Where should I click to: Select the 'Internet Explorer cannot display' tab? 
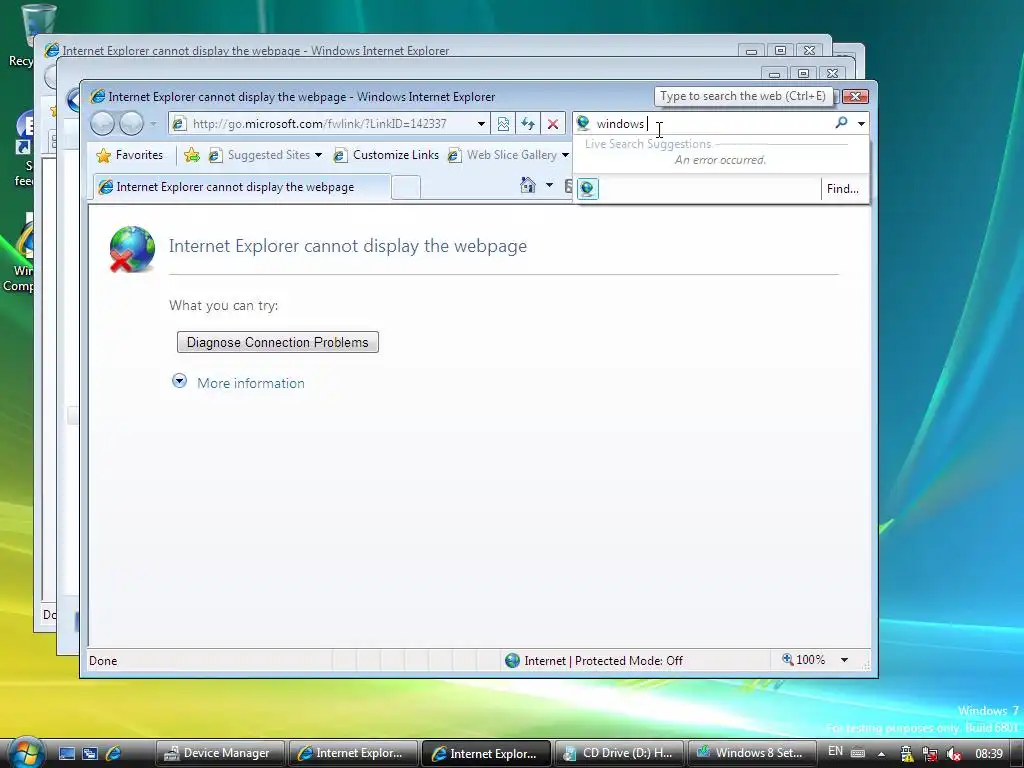[x=242, y=187]
